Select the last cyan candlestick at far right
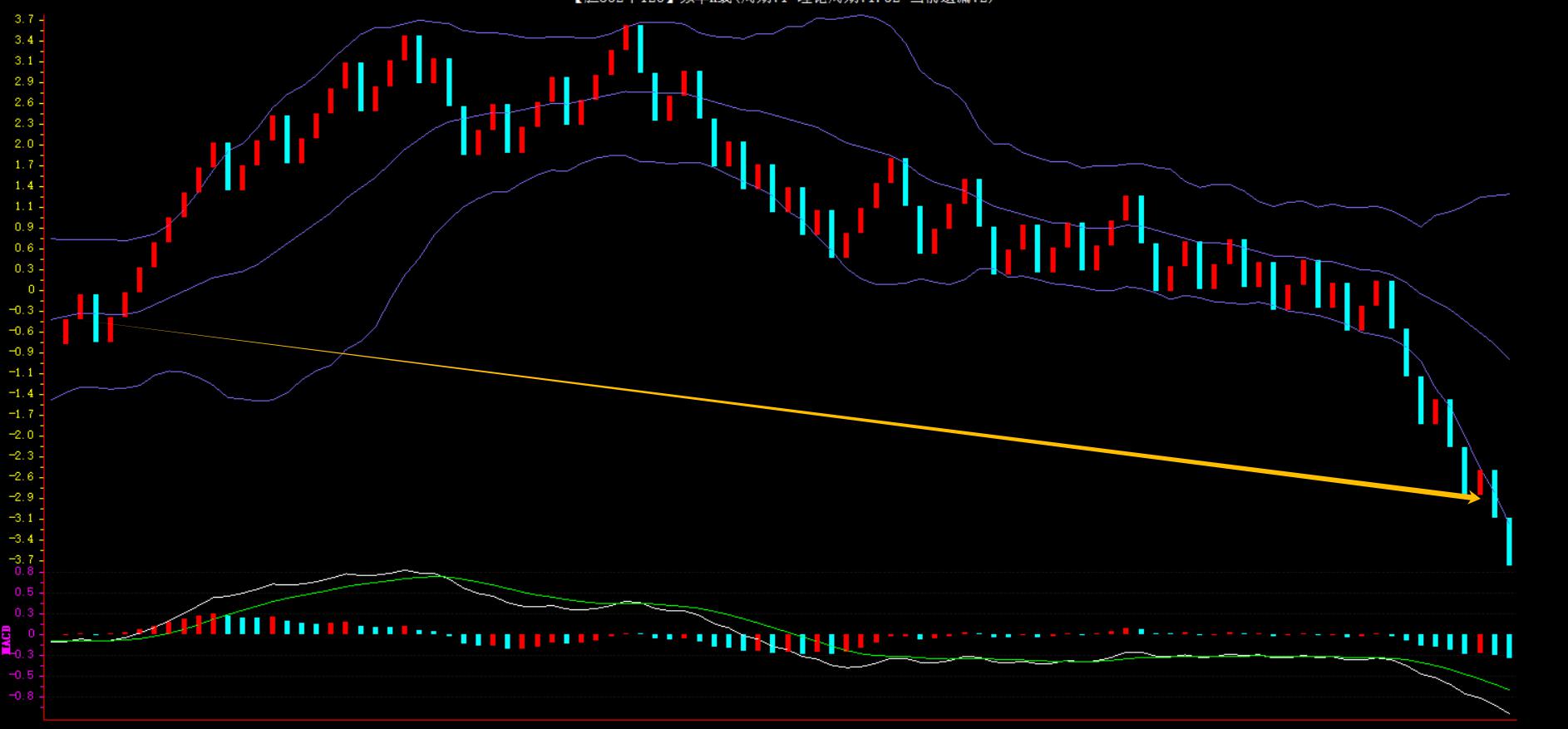The image size is (1568, 729). pos(1509,541)
